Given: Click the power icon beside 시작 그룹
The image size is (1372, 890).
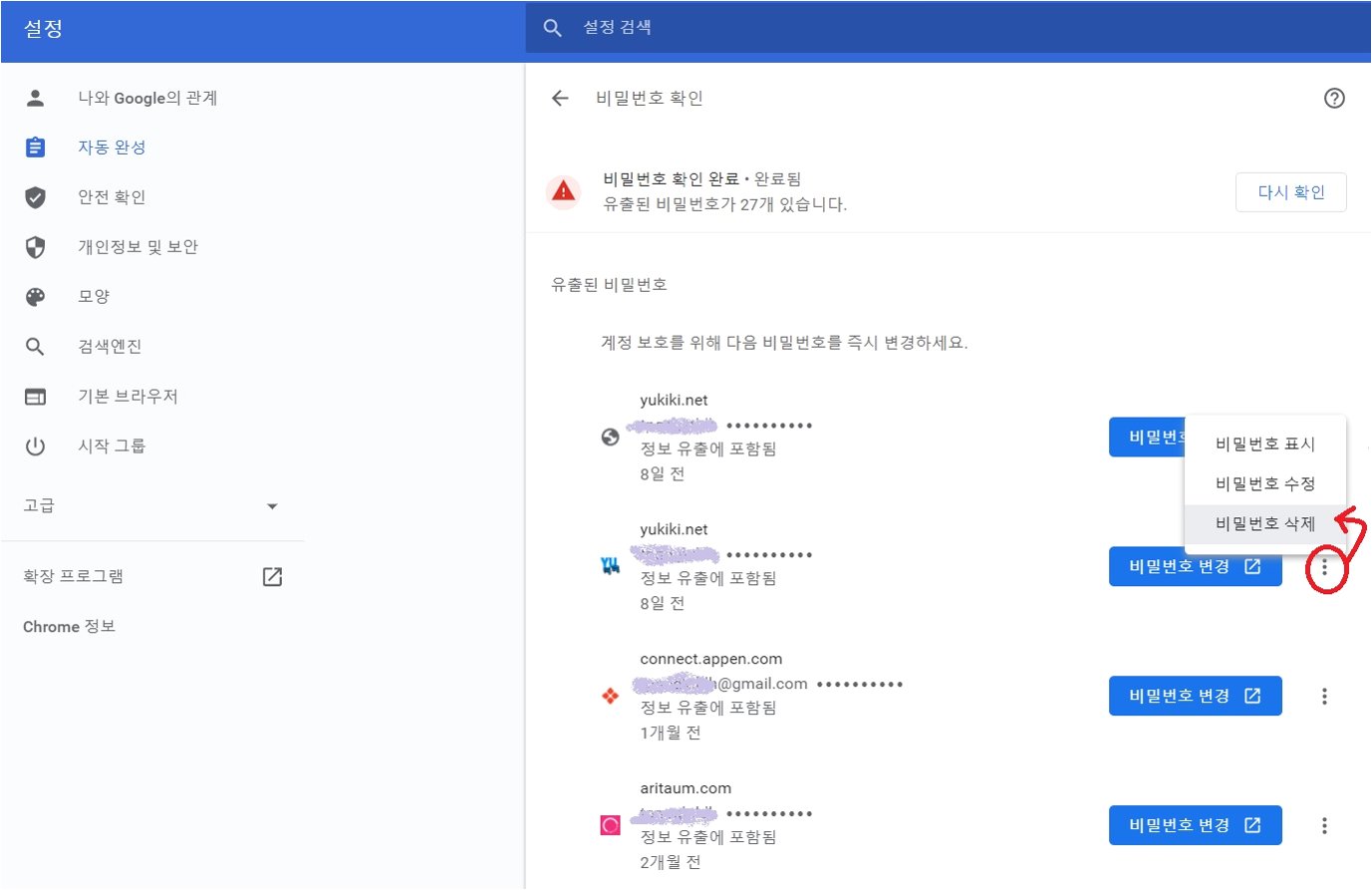Looking at the screenshot, I should (x=35, y=446).
